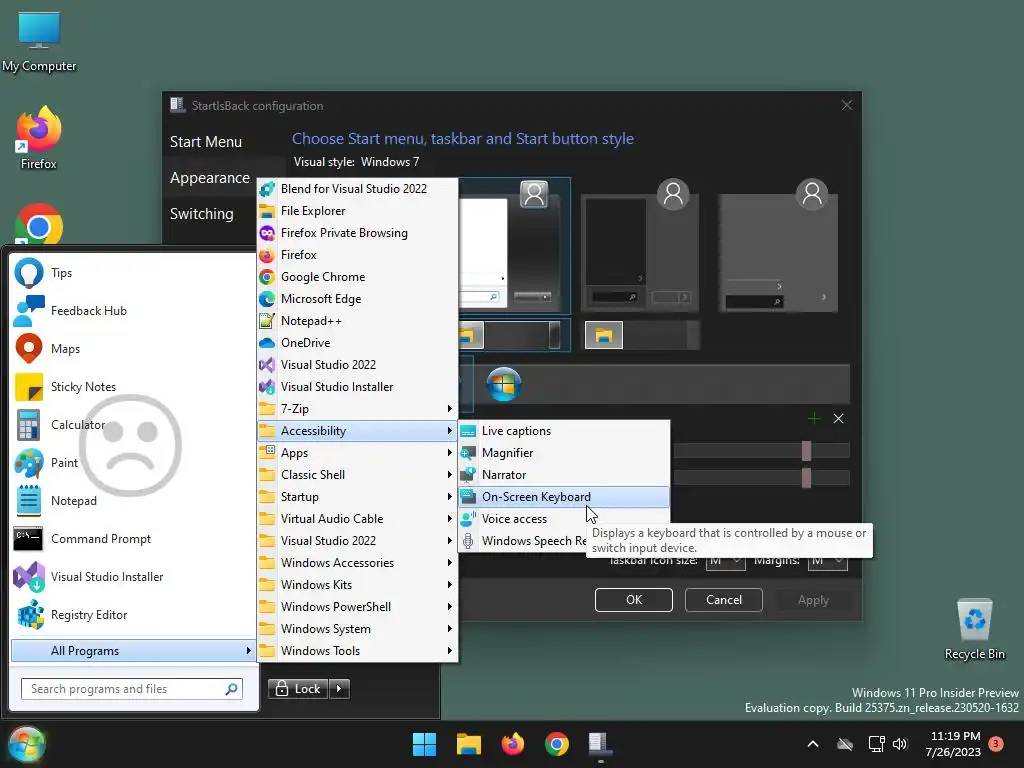
Task: Open the Notepad++ icon
Action: pyautogui.click(x=266, y=321)
